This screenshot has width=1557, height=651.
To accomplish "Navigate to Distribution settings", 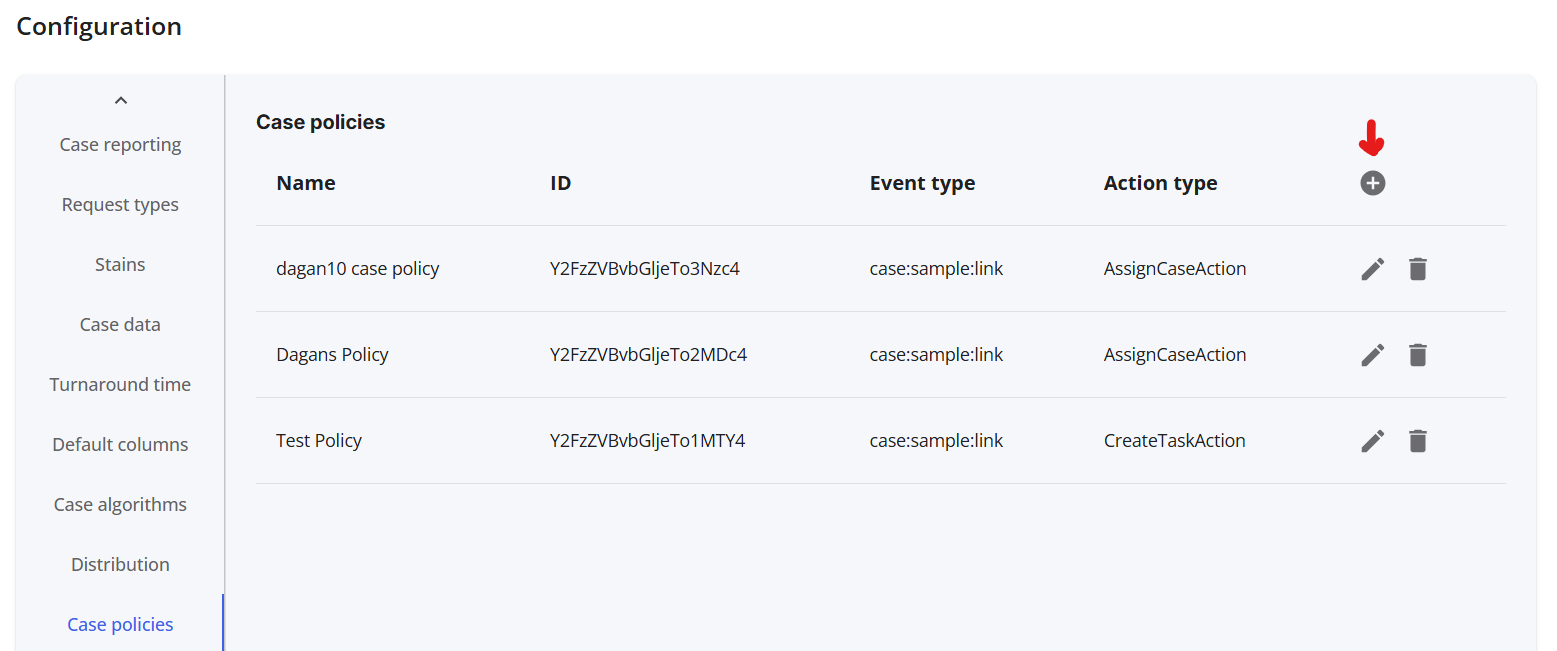I will 120,565.
